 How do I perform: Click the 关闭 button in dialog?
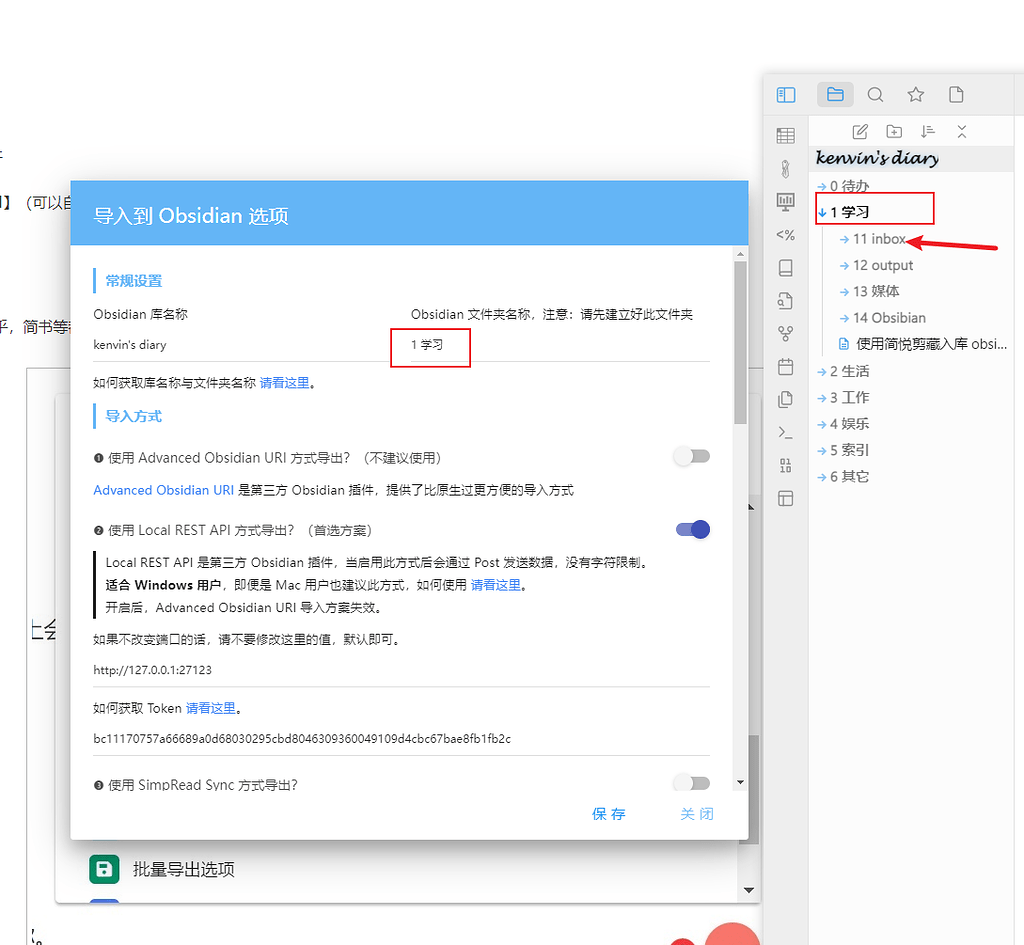pos(697,814)
